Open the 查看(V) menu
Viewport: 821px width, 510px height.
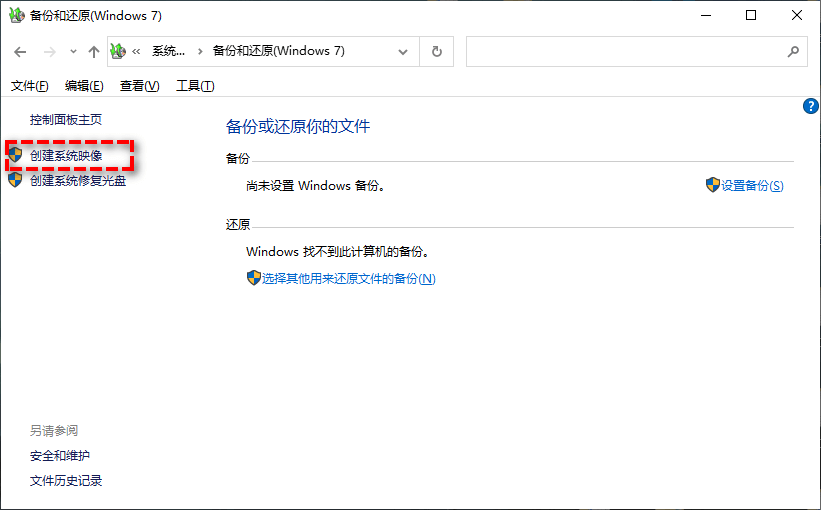click(x=139, y=86)
